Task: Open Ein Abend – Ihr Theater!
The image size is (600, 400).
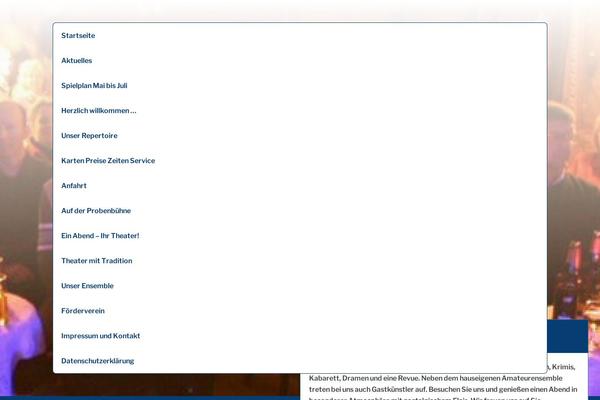Action: [x=100, y=236]
